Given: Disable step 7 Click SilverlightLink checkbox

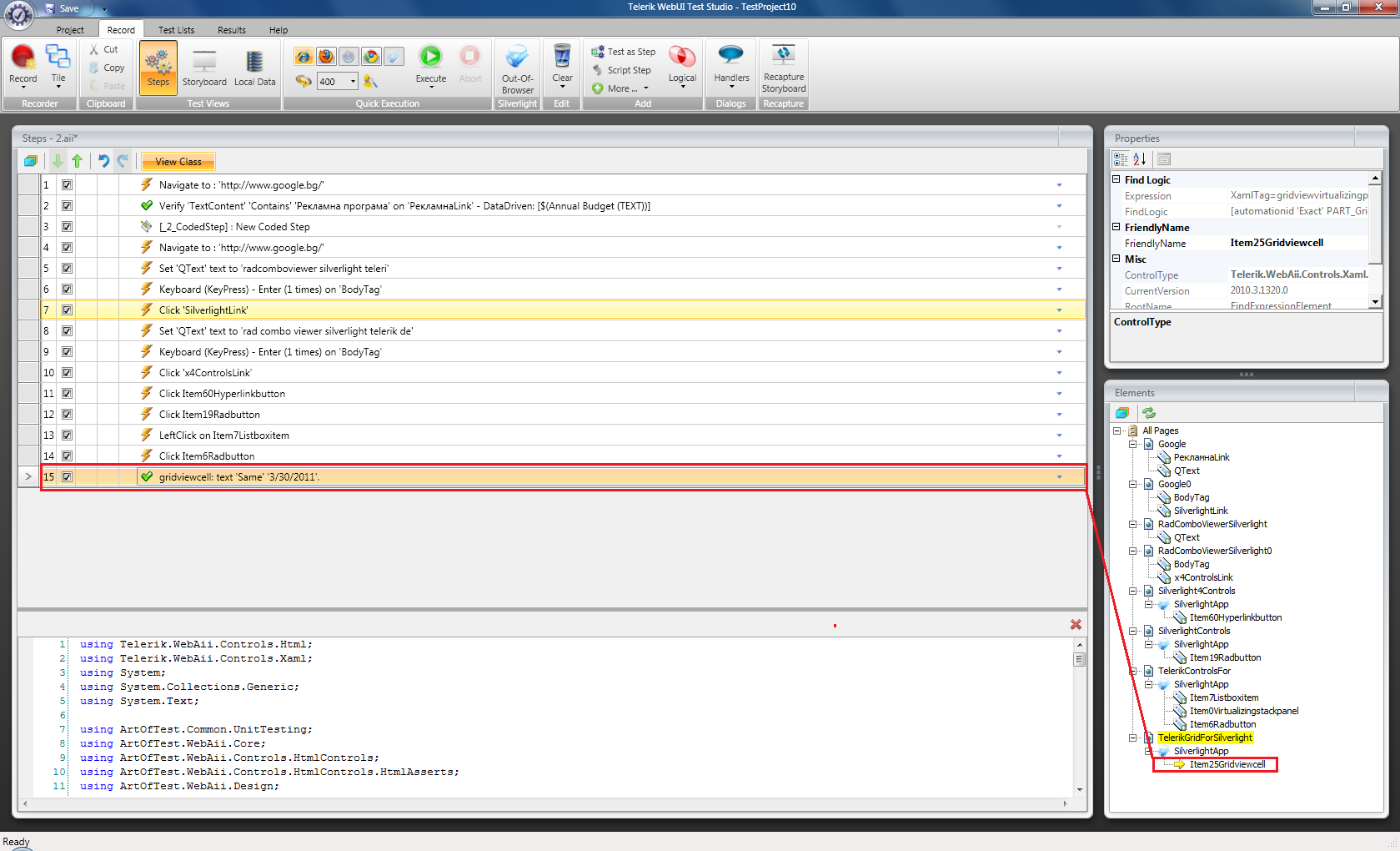Looking at the screenshot, I should pyautogui.click(x=67, y=310).
